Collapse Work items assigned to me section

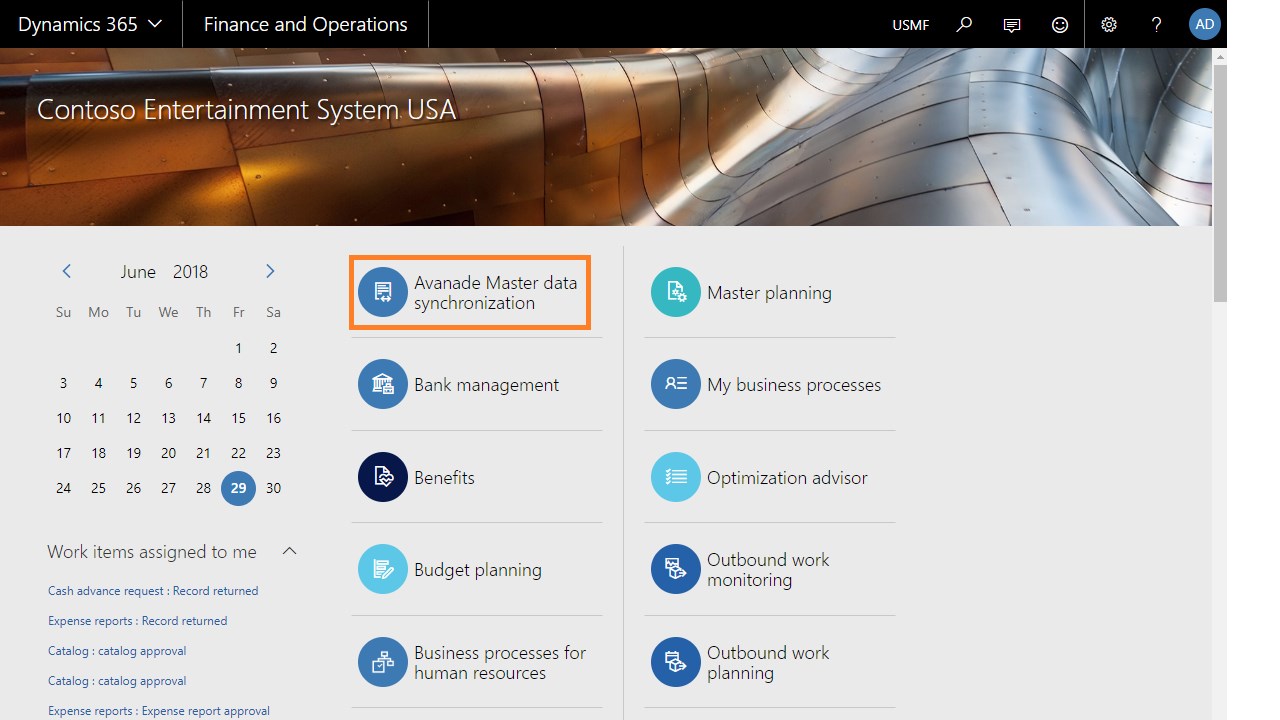pos(289,551)
